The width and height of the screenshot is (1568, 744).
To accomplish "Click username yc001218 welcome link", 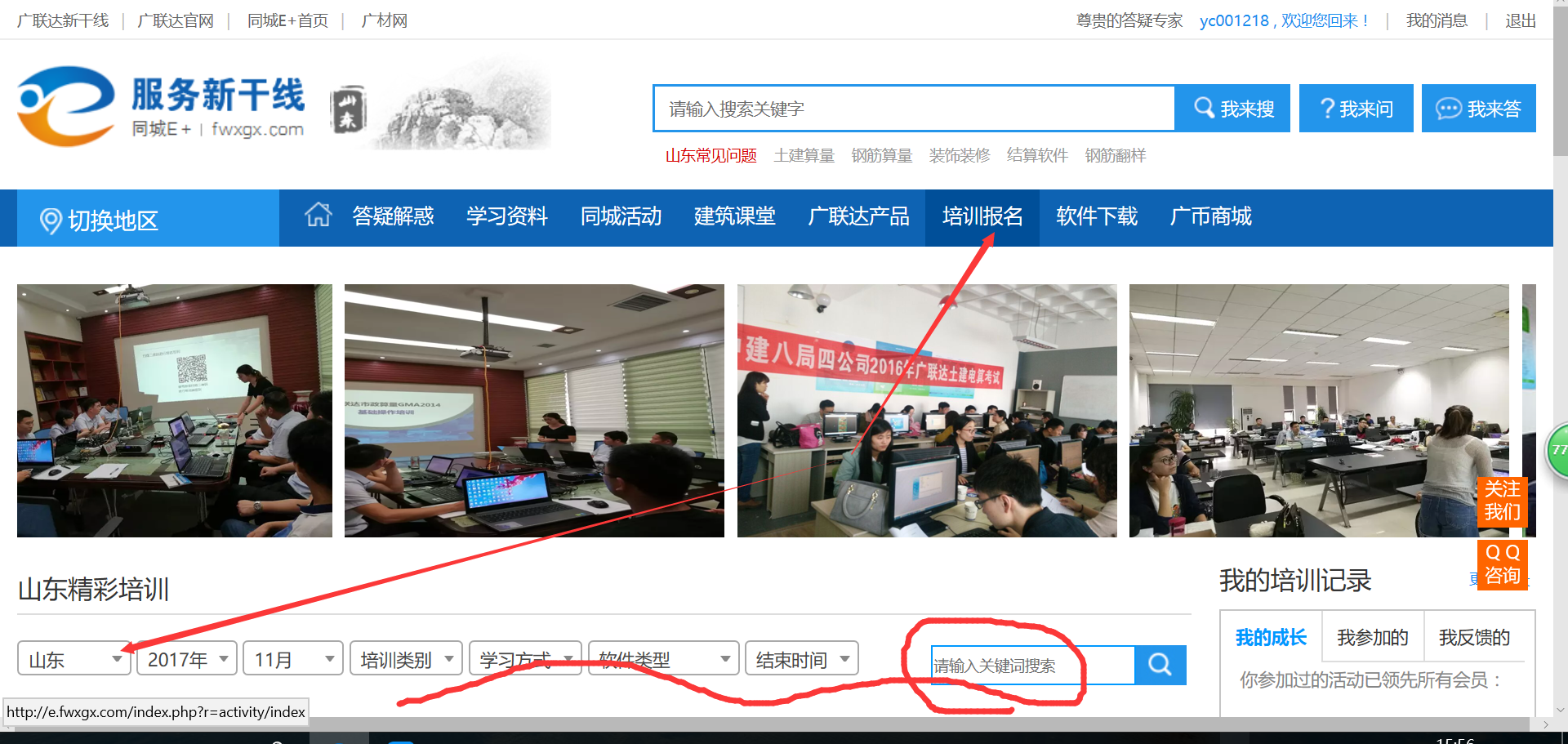I will tap(1284, 20).
